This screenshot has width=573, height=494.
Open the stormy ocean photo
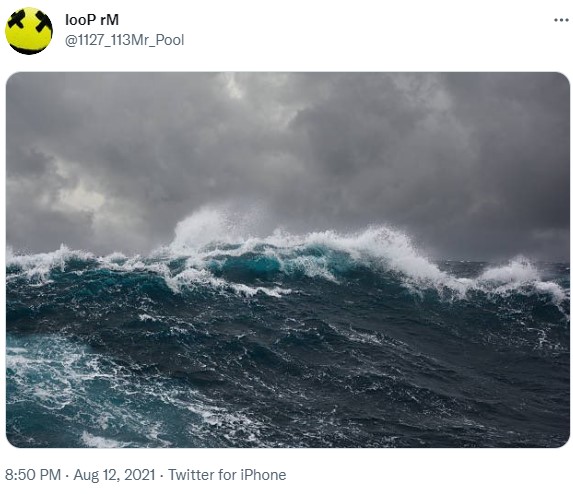pyautogui.click(x=288, y=259)
